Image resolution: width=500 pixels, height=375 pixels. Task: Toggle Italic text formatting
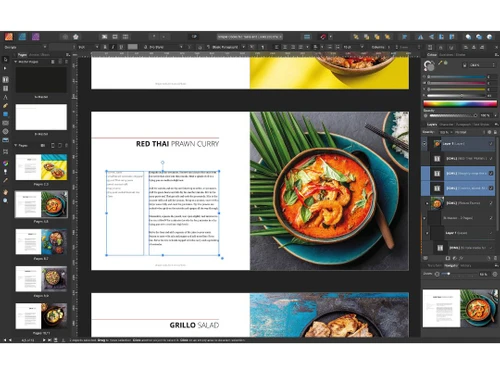[113, 47]
